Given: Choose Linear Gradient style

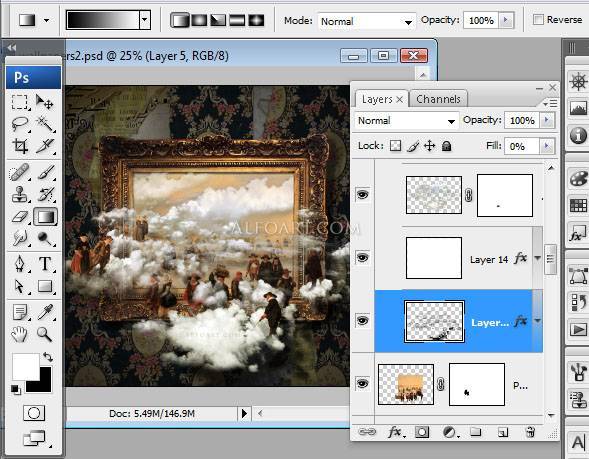Looking at the screenshot, I should pos(180,20).
